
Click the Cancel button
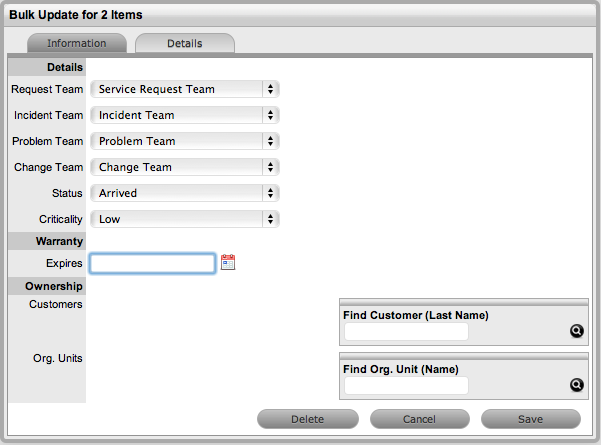point(420,419)
